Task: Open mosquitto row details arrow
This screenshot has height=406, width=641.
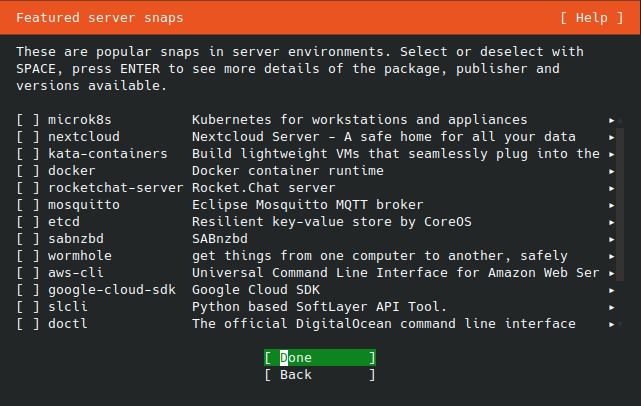Action: 612,205
